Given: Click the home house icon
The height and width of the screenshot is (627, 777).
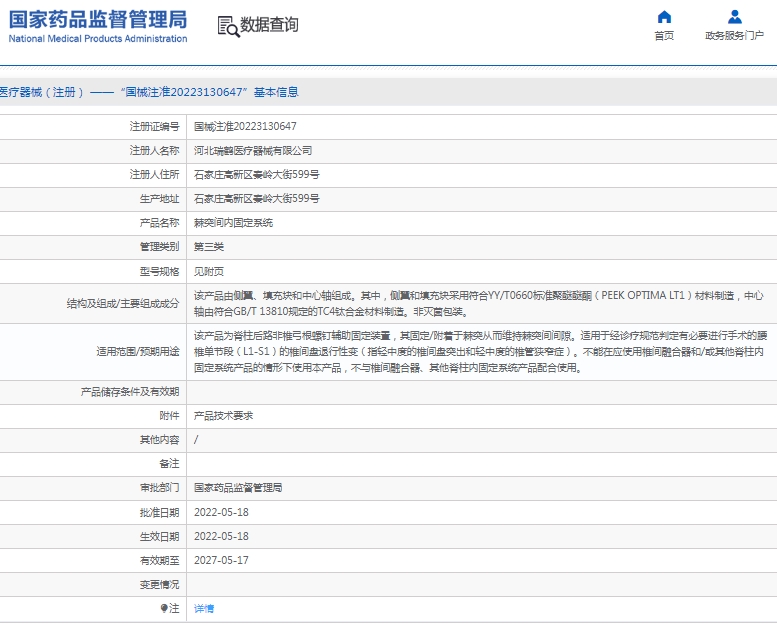Looking at the screenshot, I should click(664, 17).
